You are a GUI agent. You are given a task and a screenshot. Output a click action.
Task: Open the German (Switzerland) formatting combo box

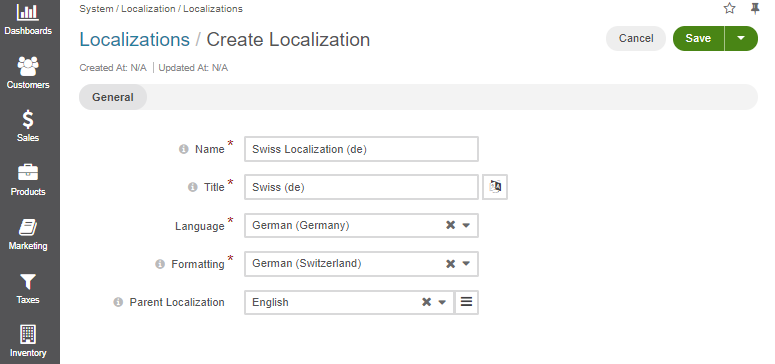point(361,264)
